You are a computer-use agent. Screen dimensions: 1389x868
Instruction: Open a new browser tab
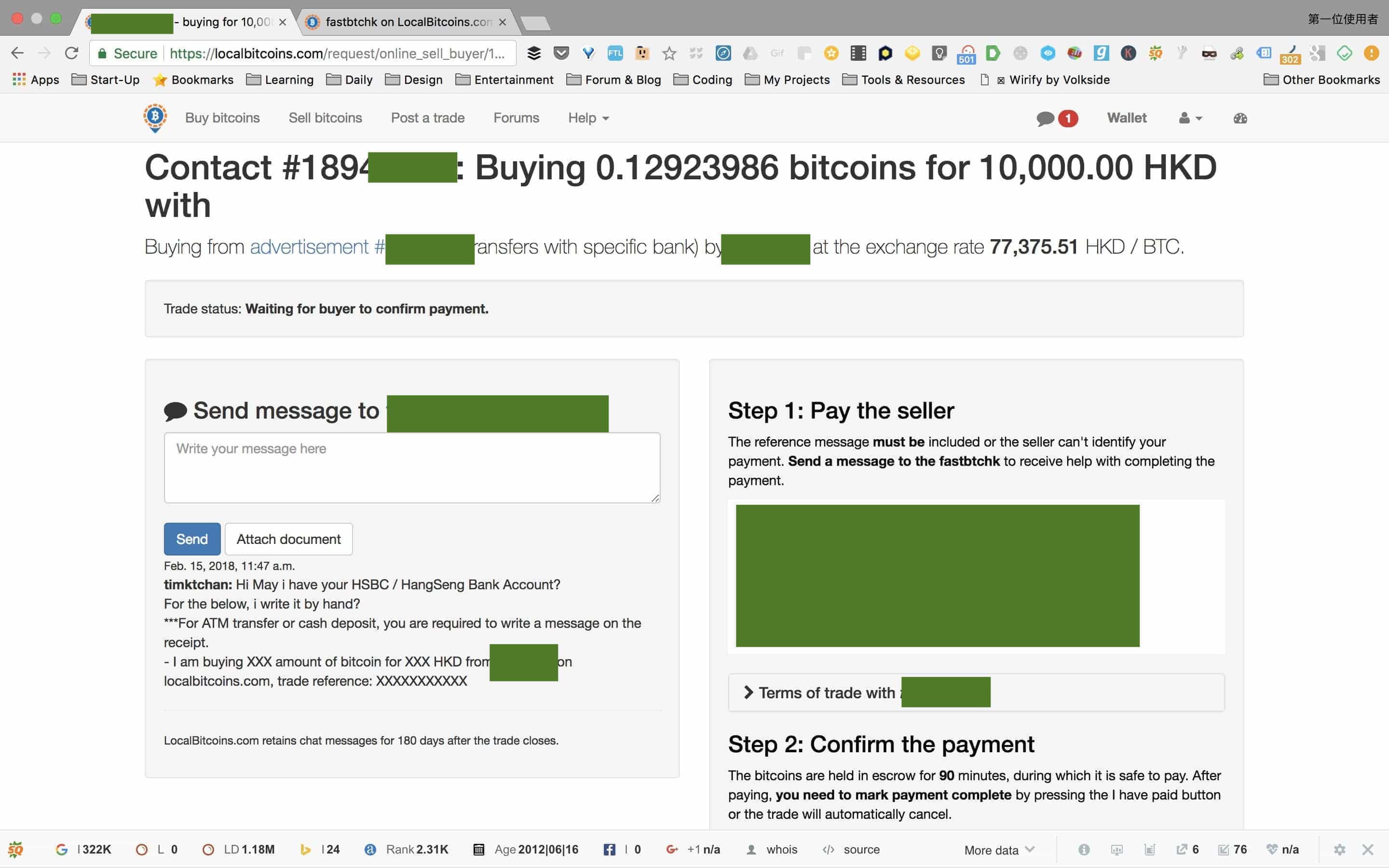pyautogui.click(x=536, y=23)
